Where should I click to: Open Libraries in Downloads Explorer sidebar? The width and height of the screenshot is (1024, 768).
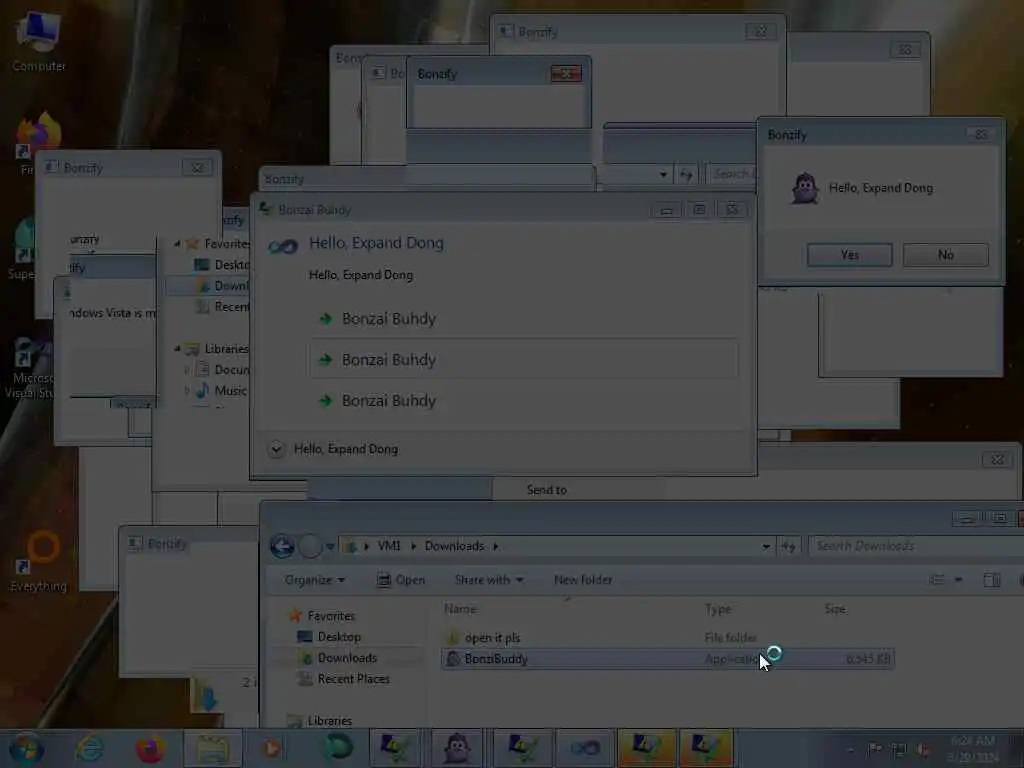click(330, 721)
